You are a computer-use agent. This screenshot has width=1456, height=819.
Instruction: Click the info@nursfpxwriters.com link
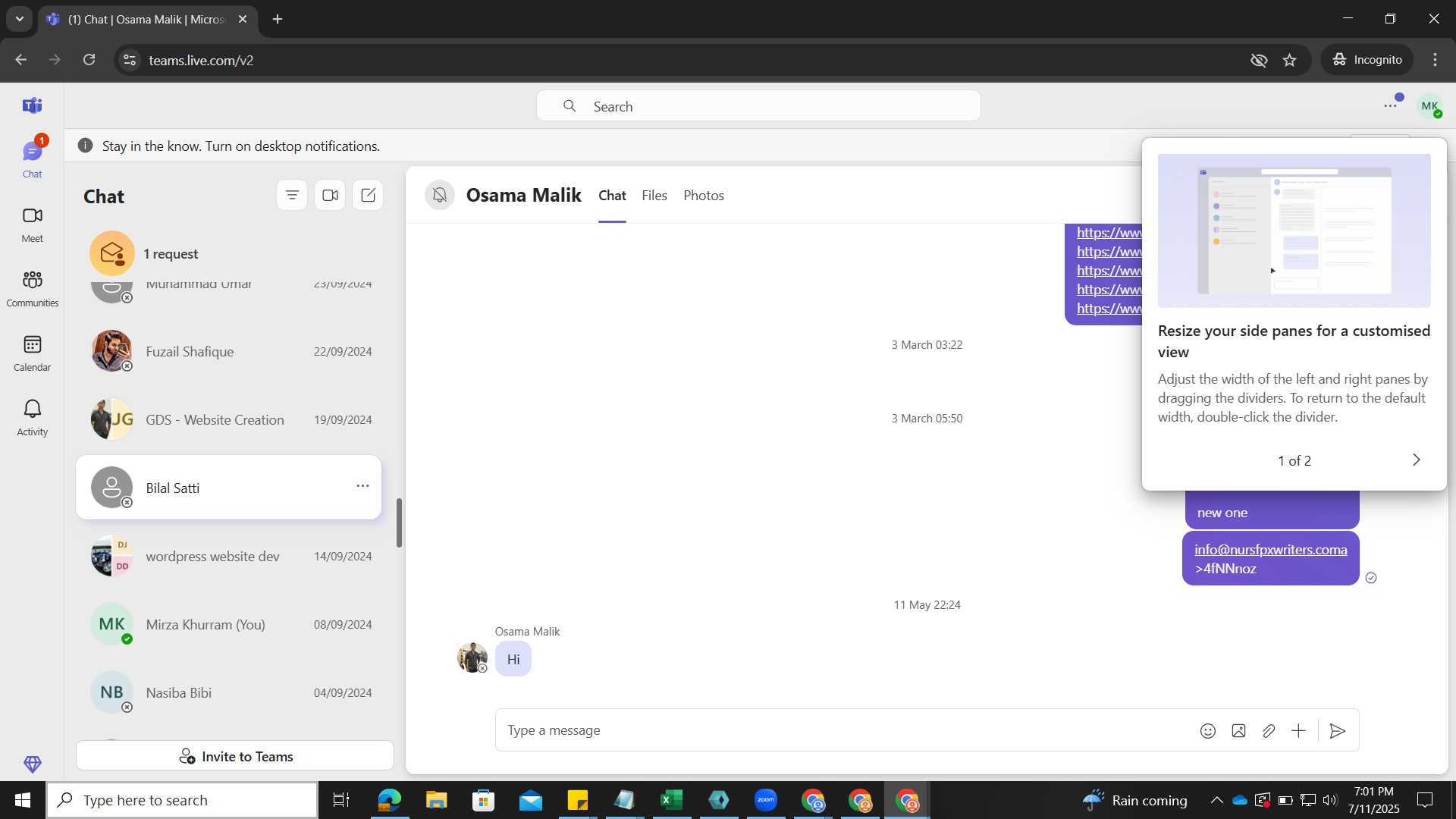coord(1270,550)
